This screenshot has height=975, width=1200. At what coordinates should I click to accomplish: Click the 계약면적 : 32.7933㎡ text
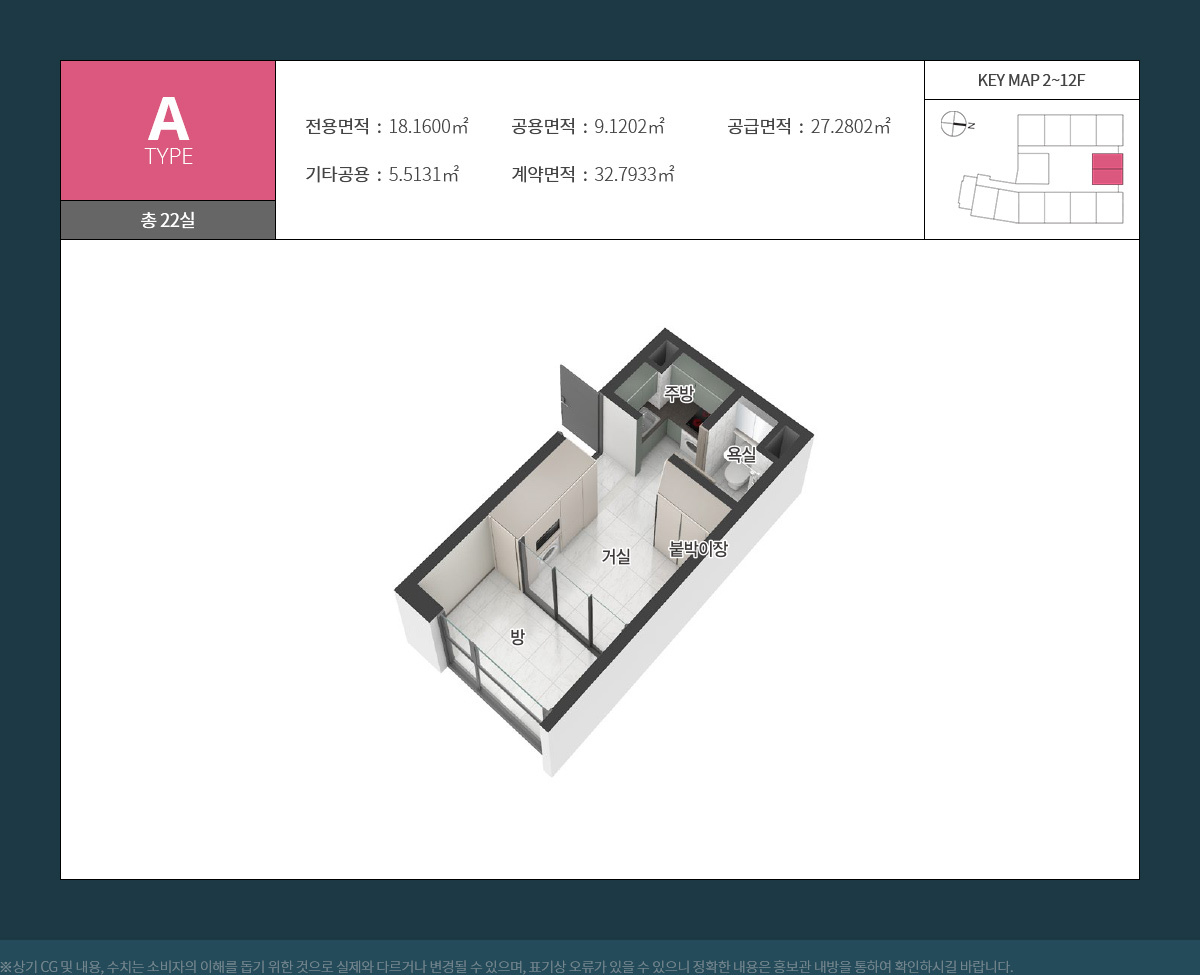coord(593,174)
